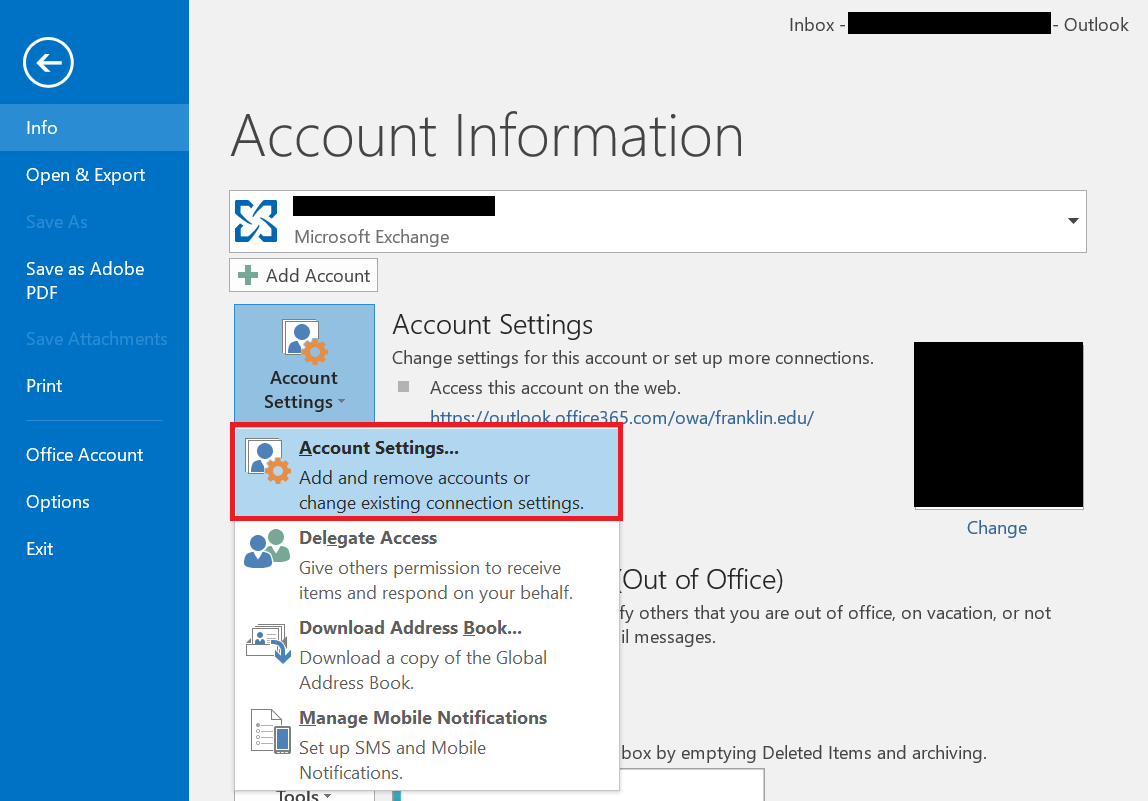The width and height of the screenshot is (1148, 801).
Task: Click the Account Settings menu entry icon
Action: click(x=268, y=461)
